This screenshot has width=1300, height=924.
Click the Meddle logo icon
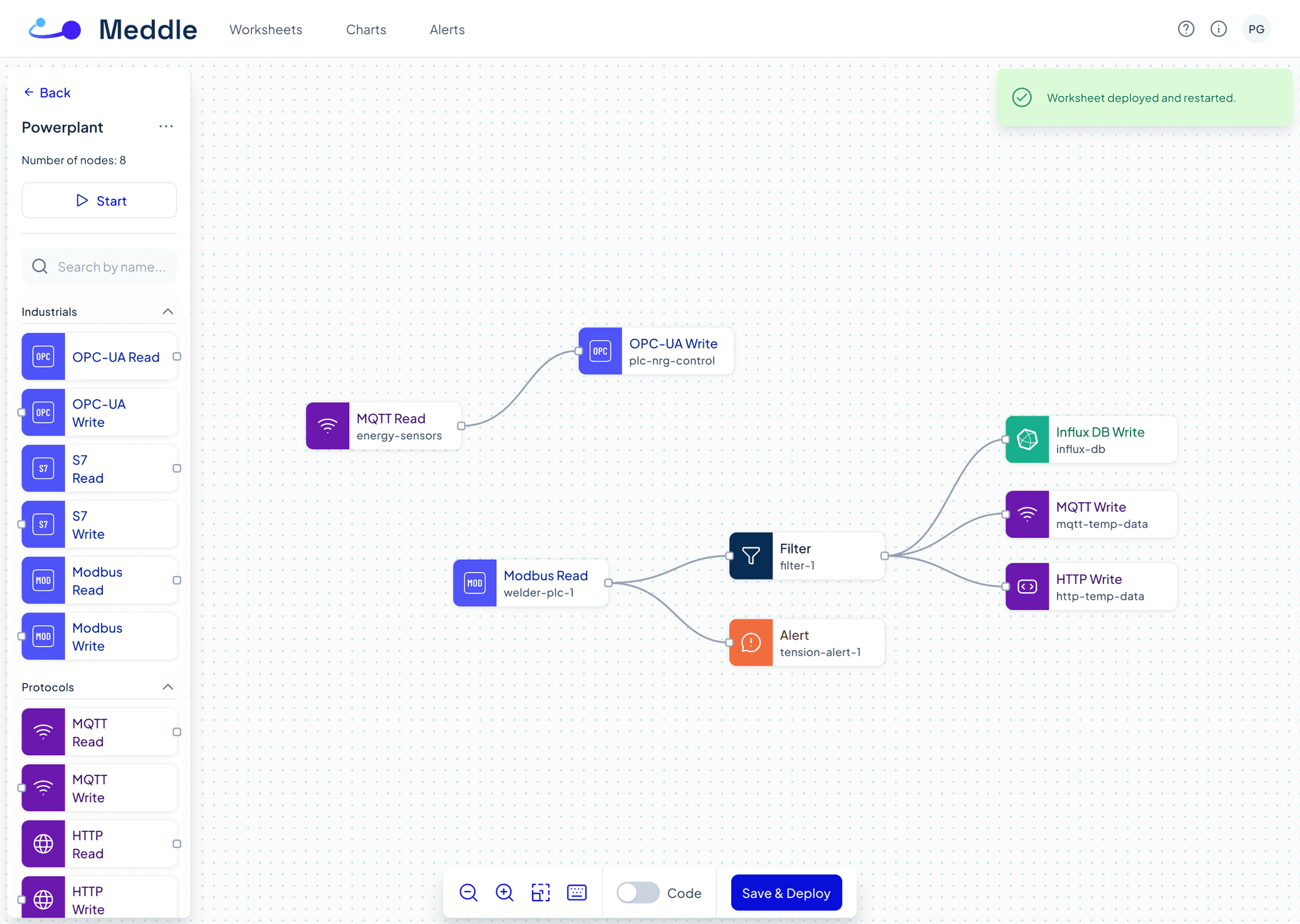click(x=55, y=29)
